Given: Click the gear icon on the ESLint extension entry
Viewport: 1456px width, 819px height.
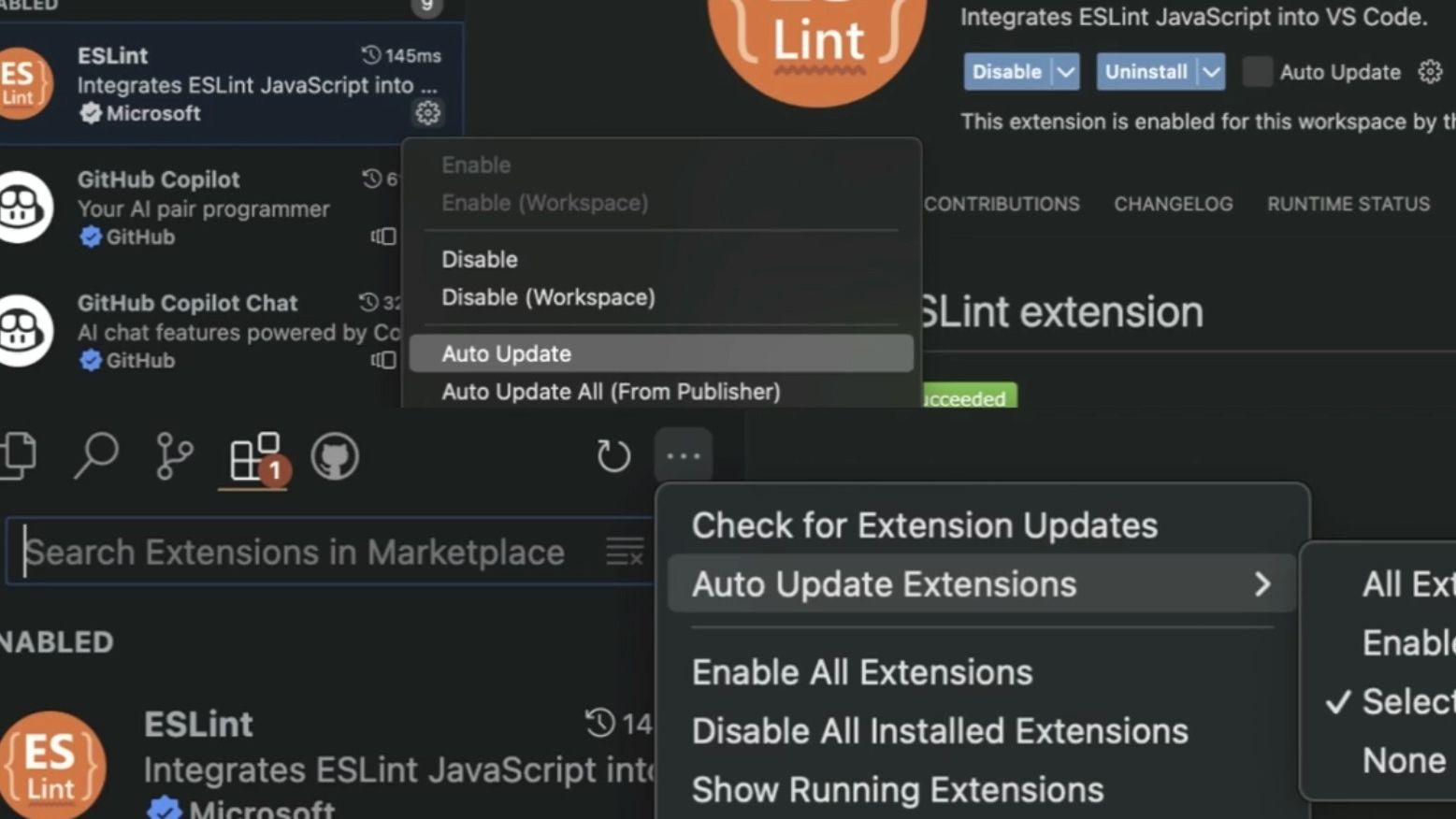Looking at the screenshot, I should pos(428,113).
